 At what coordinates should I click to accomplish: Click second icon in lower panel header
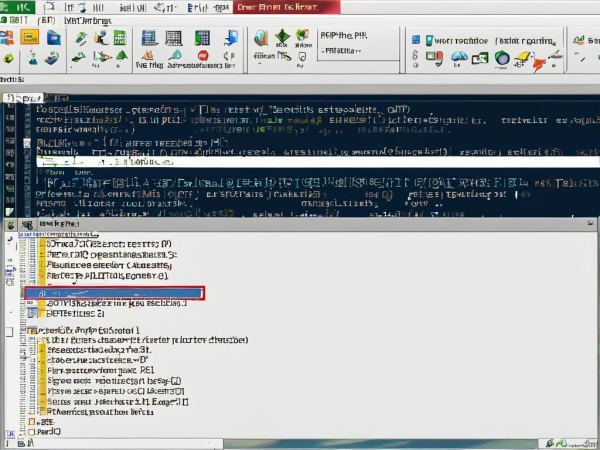pos(28,225)
